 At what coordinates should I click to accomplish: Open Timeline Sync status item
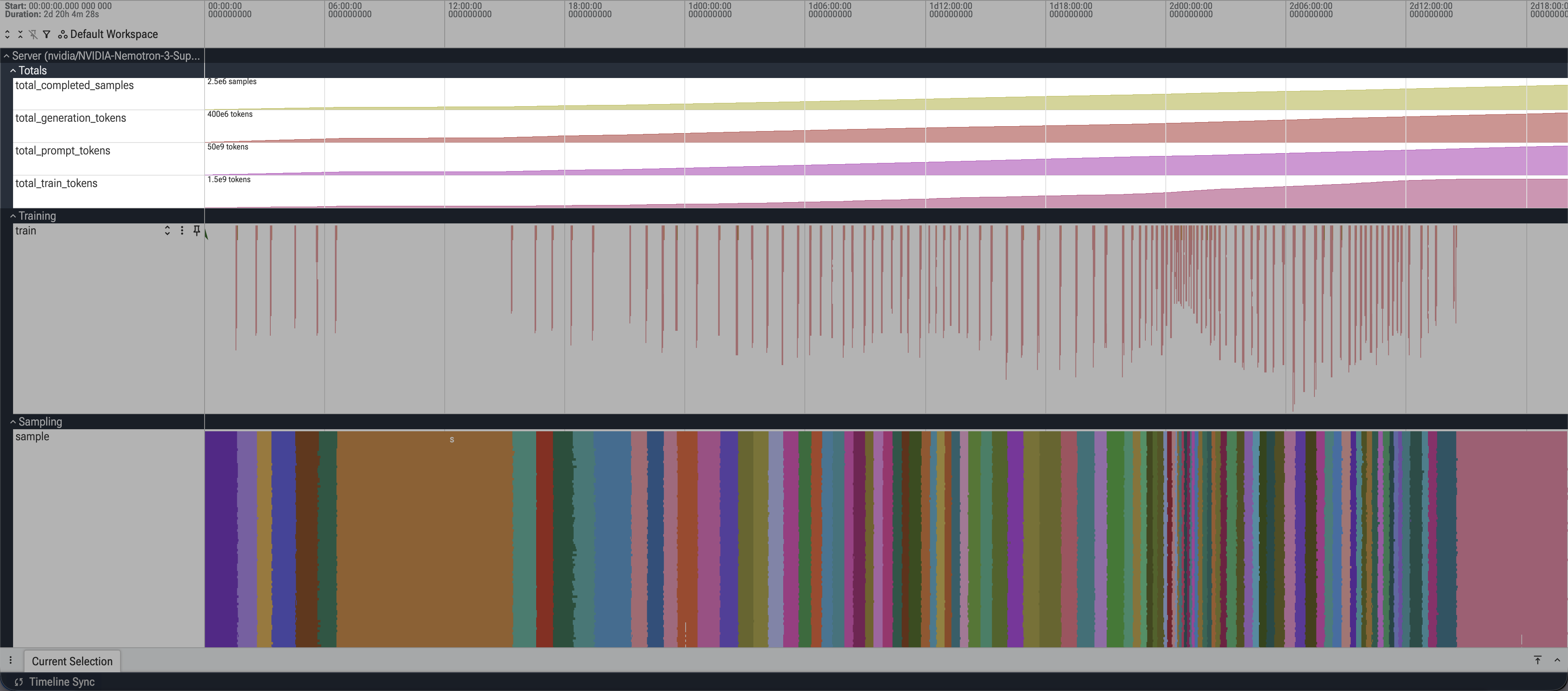[54, 682]
